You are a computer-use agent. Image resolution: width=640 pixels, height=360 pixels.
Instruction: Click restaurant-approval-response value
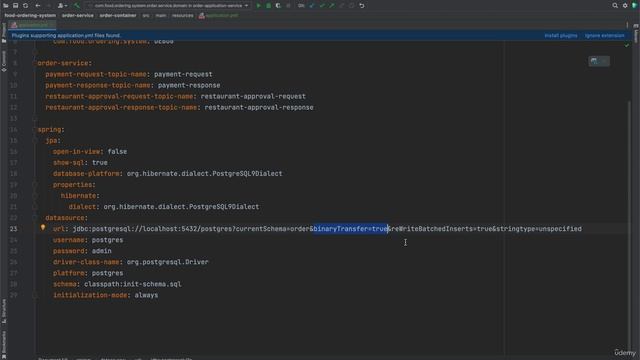point(259,107)
